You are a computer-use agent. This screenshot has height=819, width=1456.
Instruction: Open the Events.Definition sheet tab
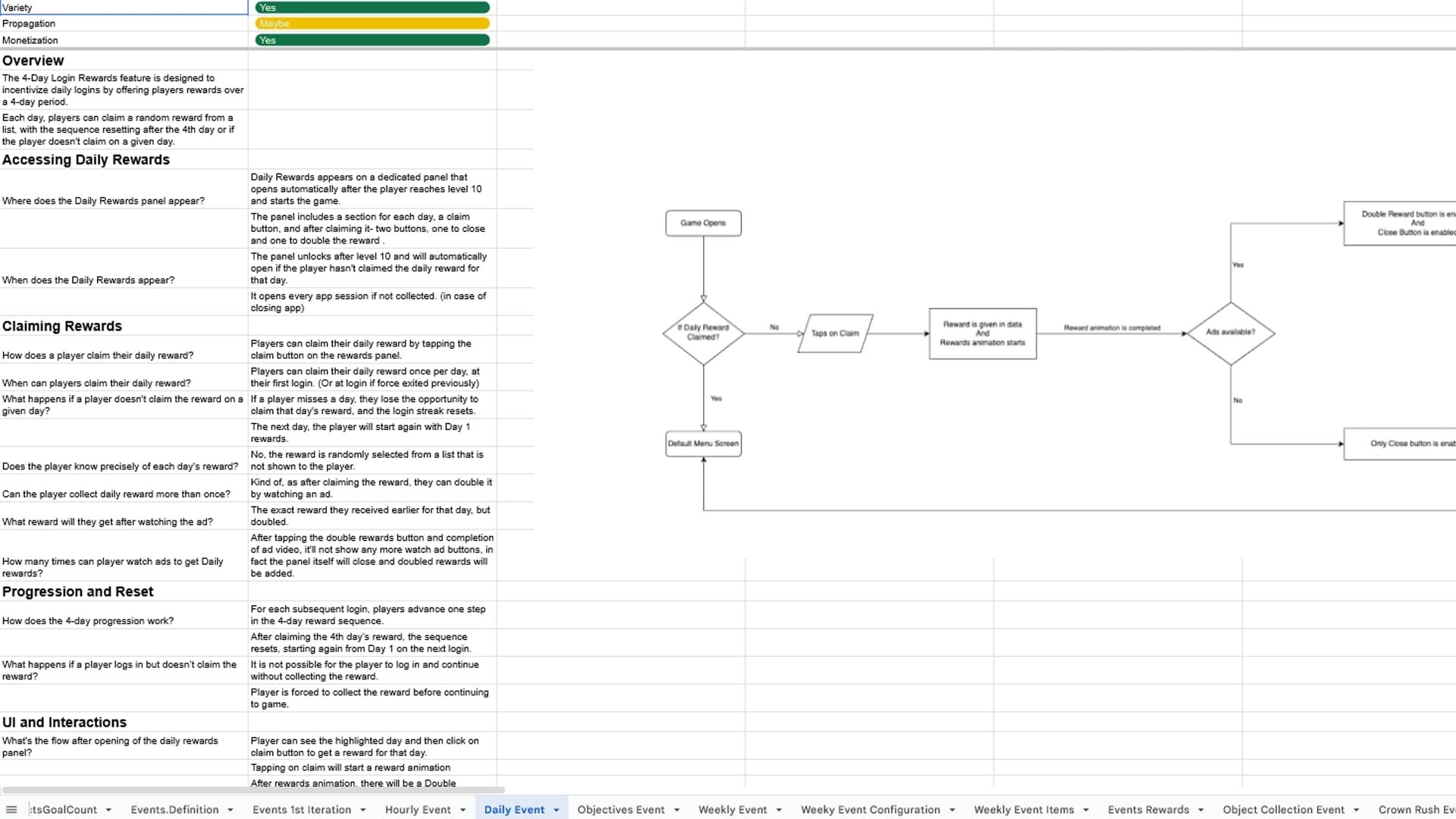click(175, 810)
